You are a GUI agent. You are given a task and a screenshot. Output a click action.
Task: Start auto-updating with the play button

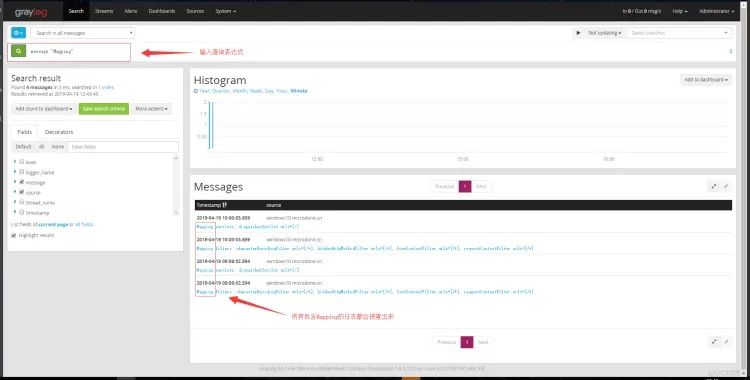point(578,33)
